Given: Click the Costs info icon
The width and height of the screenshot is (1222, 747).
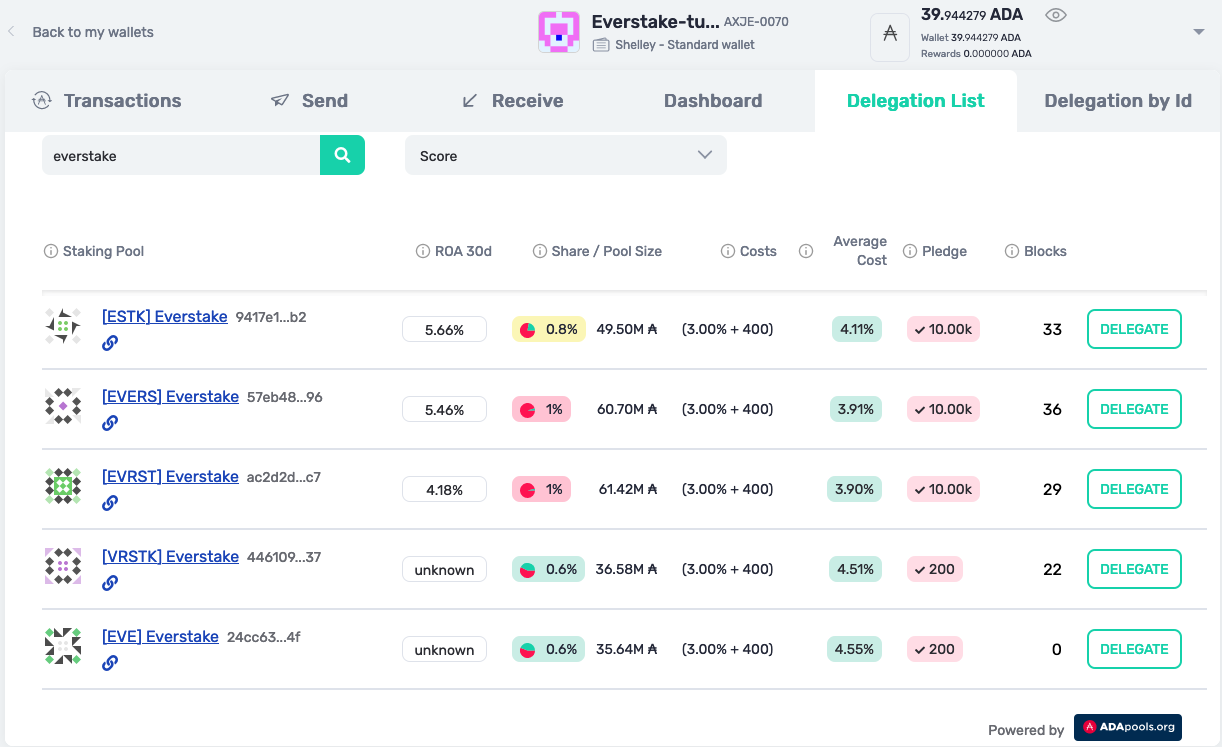Looking at the screenshot, I should 728,251.
